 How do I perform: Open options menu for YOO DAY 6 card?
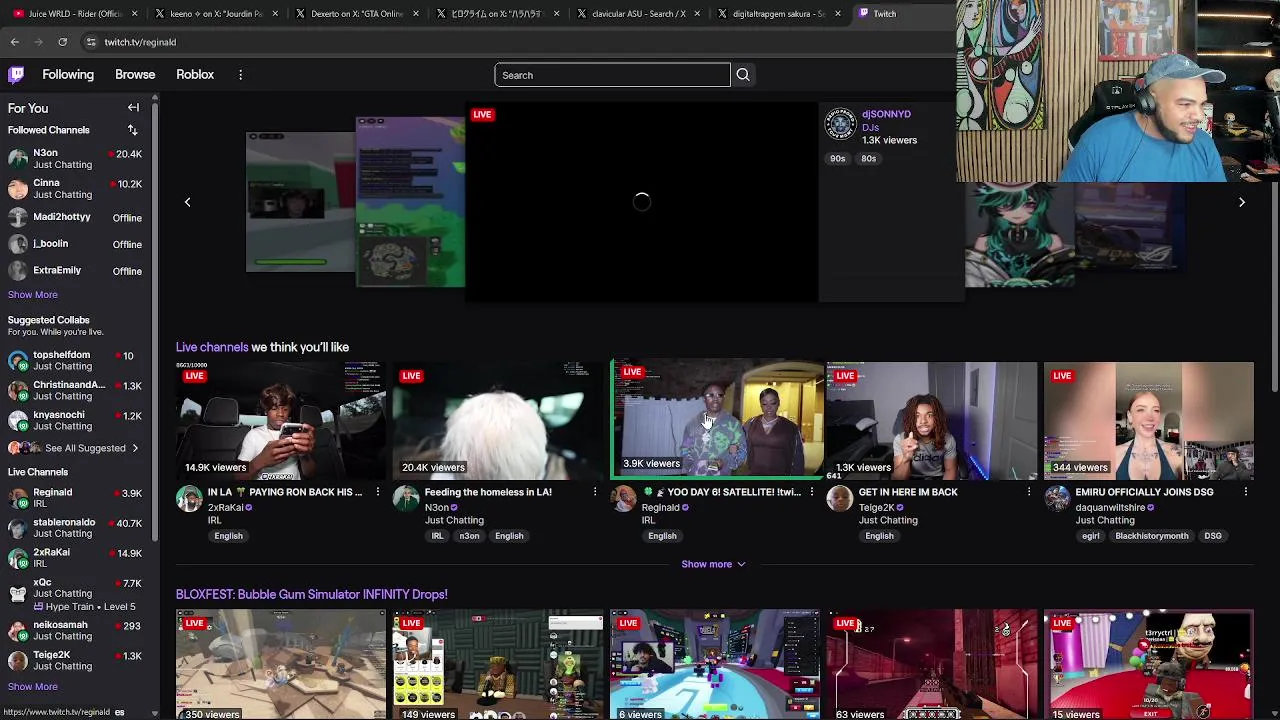click(x=811, y=492)
